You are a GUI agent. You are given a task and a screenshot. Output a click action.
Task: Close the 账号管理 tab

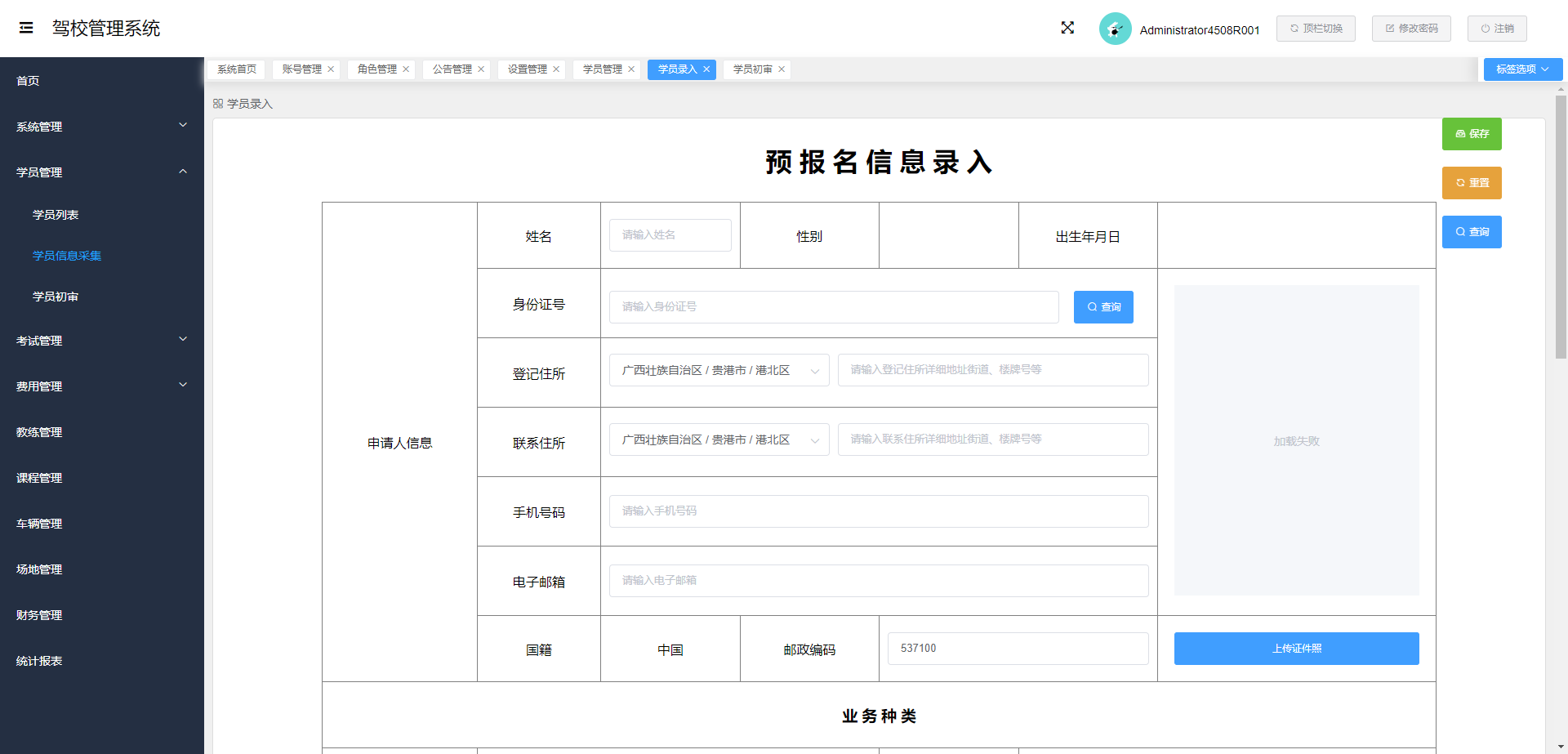[x=331, y=69]
